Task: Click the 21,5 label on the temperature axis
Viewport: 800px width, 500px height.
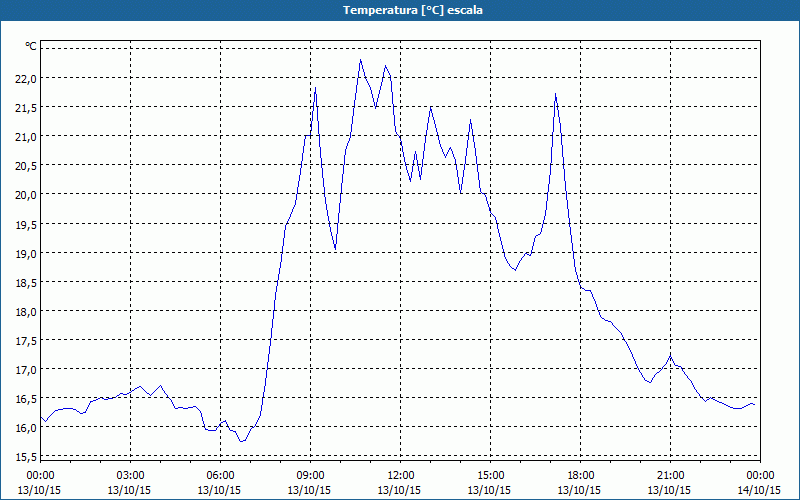Action: point(28,107)
